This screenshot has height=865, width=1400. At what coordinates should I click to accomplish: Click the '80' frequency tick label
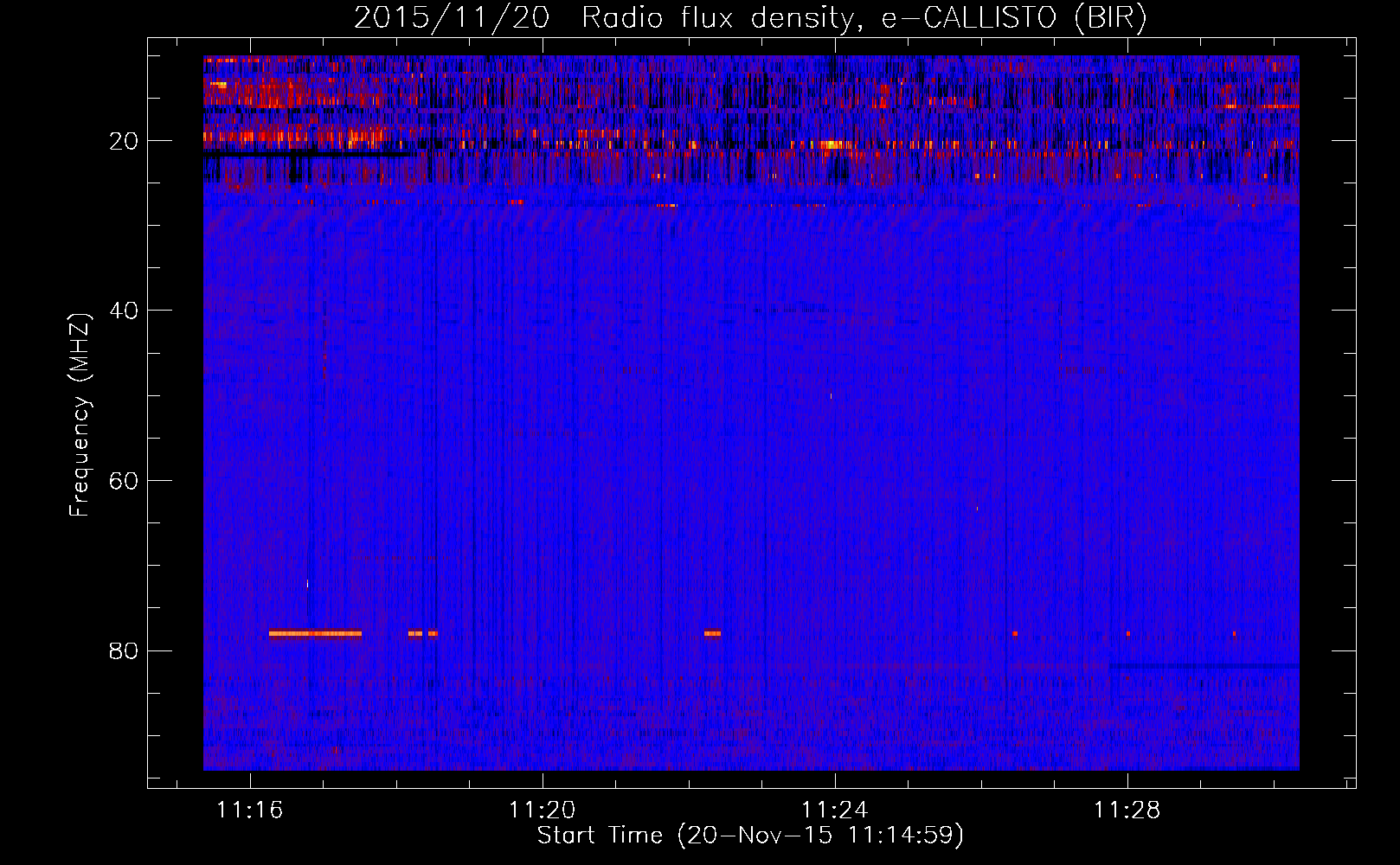click(124, 650)
